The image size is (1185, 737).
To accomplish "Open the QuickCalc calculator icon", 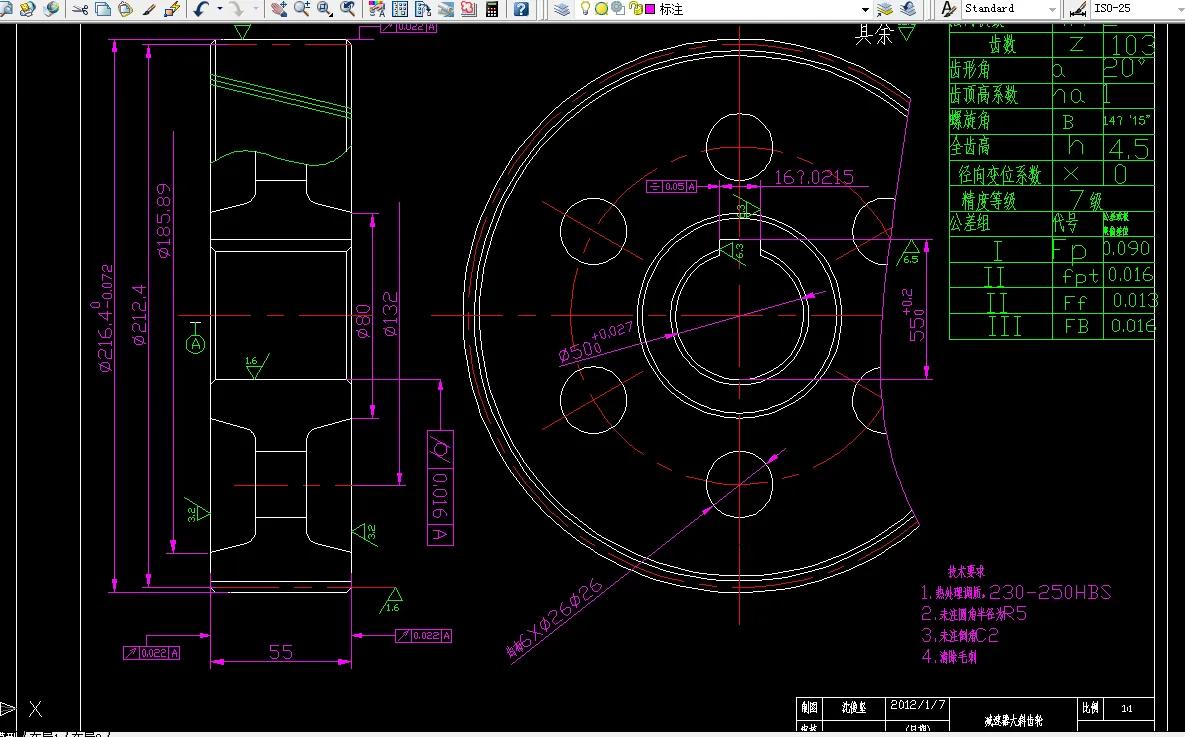I will coord(492,9).
